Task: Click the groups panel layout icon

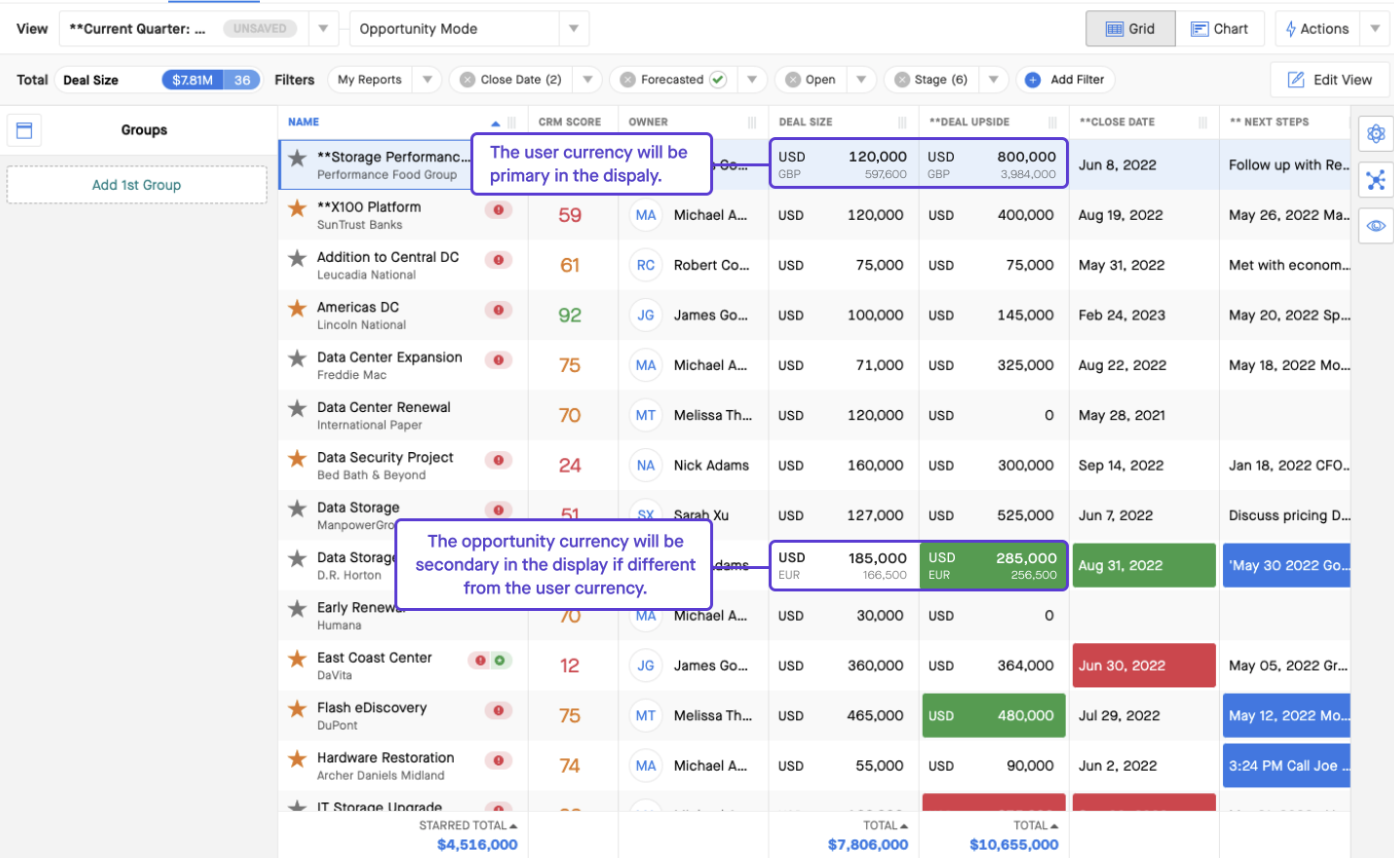Action: pos(24,130)
